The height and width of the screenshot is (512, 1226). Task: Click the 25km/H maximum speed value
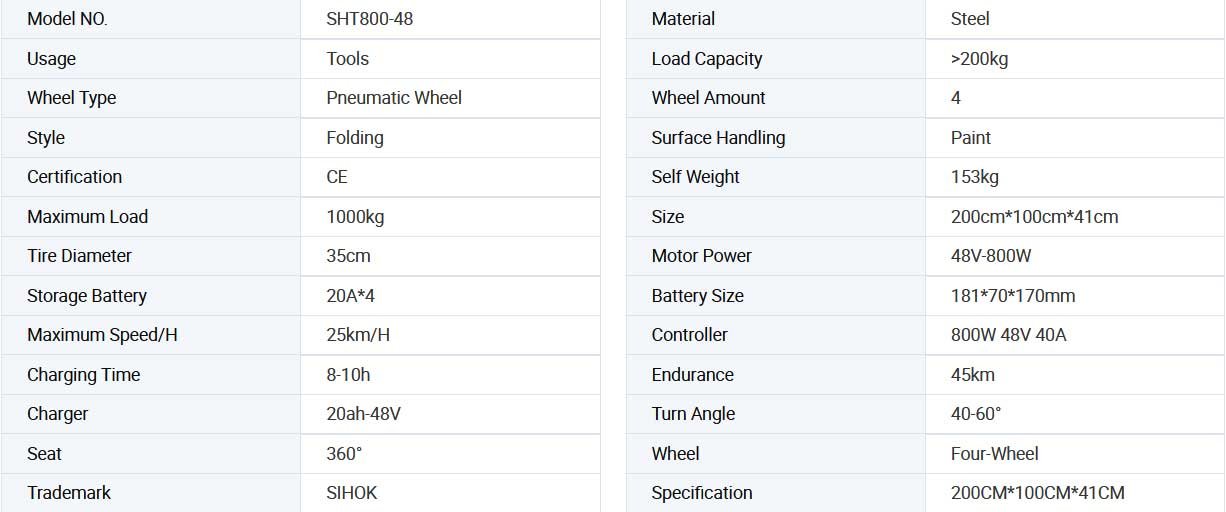pyautogui.click(x=358, y=335)
